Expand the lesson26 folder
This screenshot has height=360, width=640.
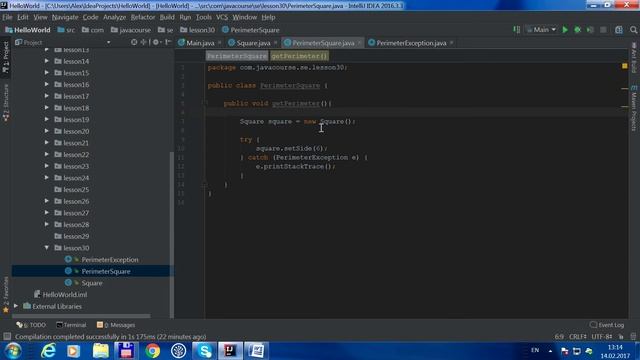47,201
